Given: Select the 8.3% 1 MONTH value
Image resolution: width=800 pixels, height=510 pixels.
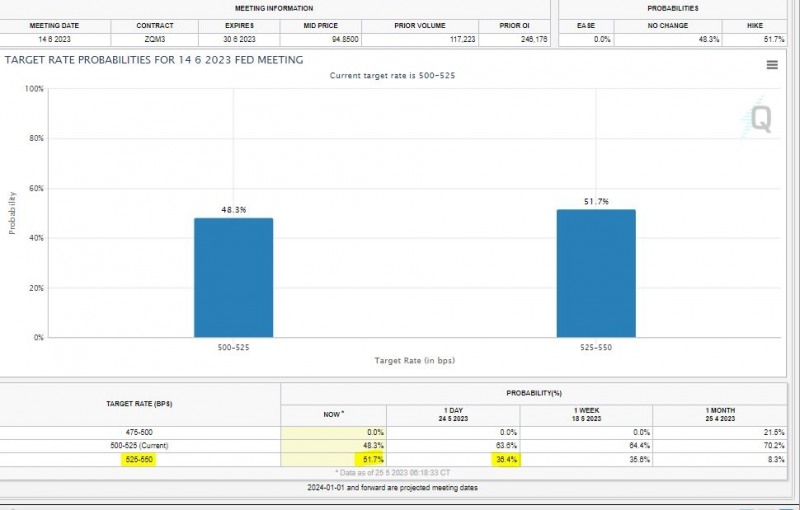Looking at the screenshot, I should click(x=776, y=460).
